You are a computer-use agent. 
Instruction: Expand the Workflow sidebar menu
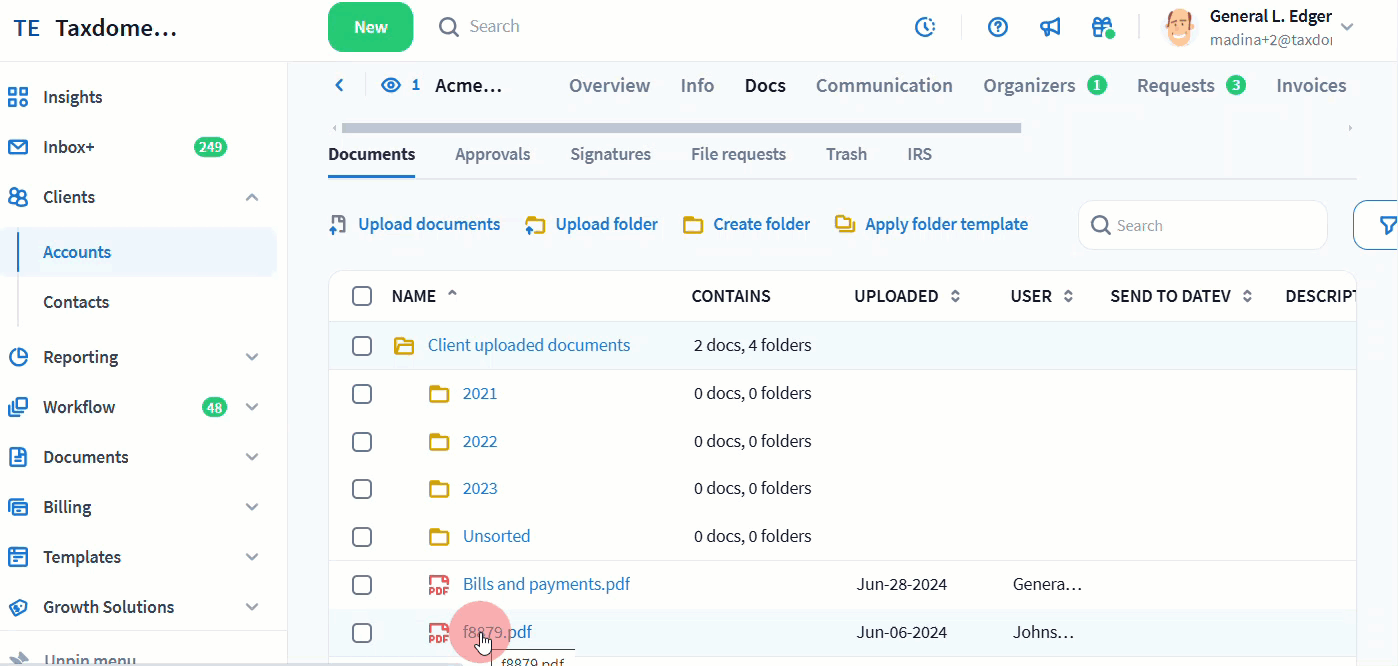pos(252,407)
